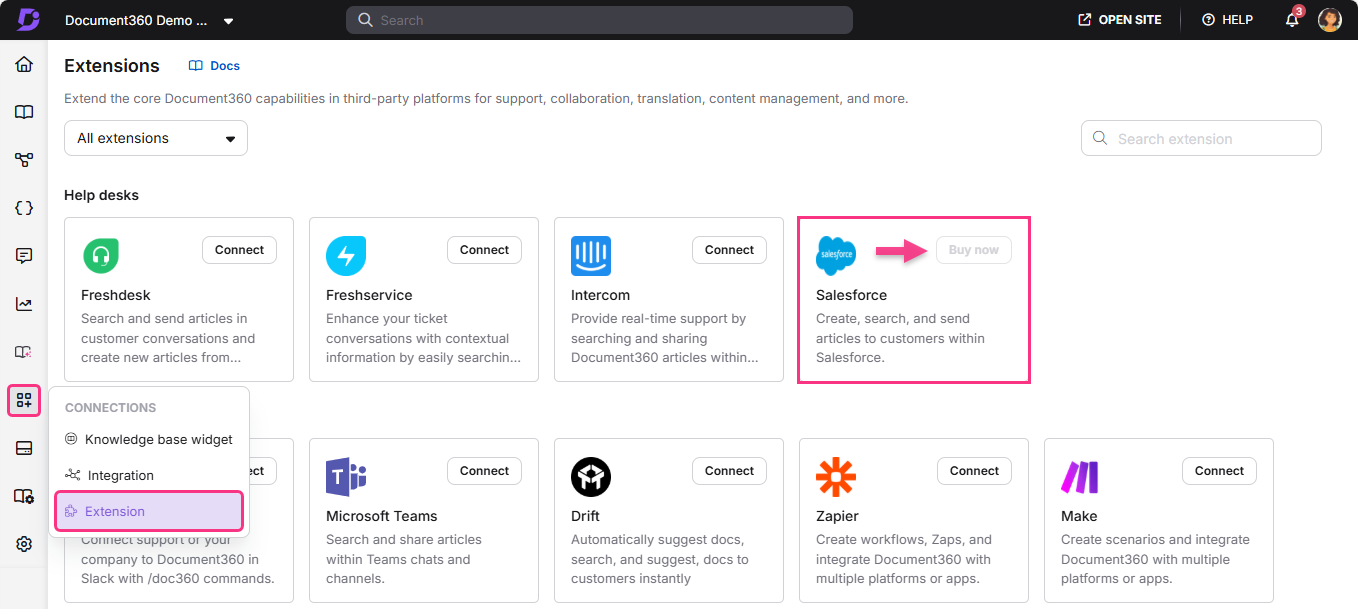Select Extension in Connections menu

(x=149, y=511)
